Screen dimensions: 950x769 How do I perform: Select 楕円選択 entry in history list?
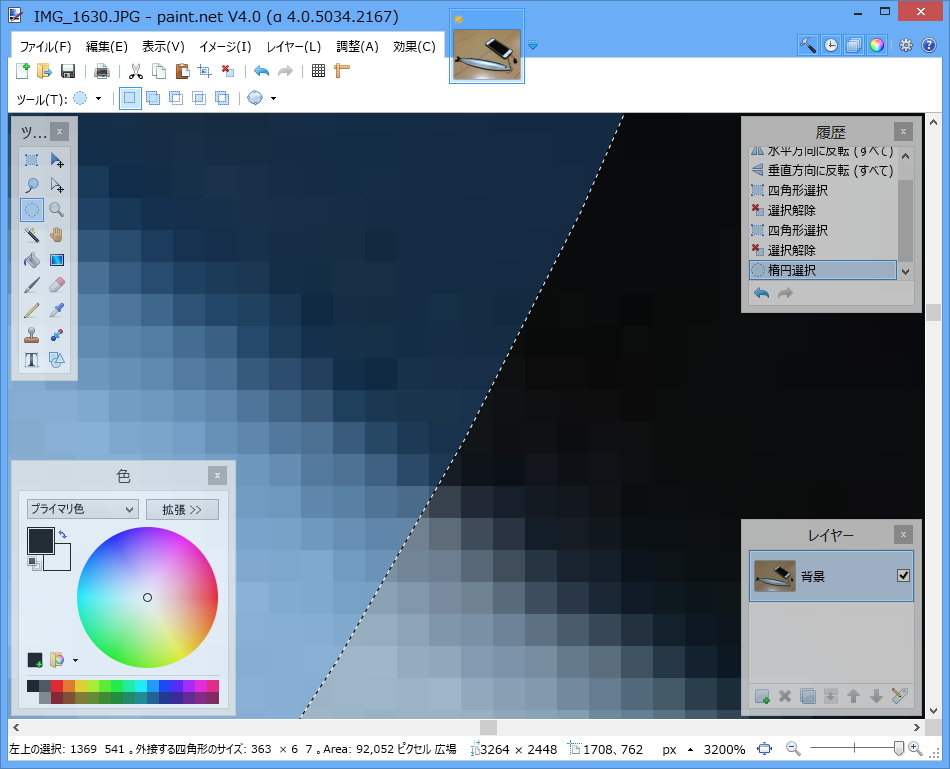[823, 270]
